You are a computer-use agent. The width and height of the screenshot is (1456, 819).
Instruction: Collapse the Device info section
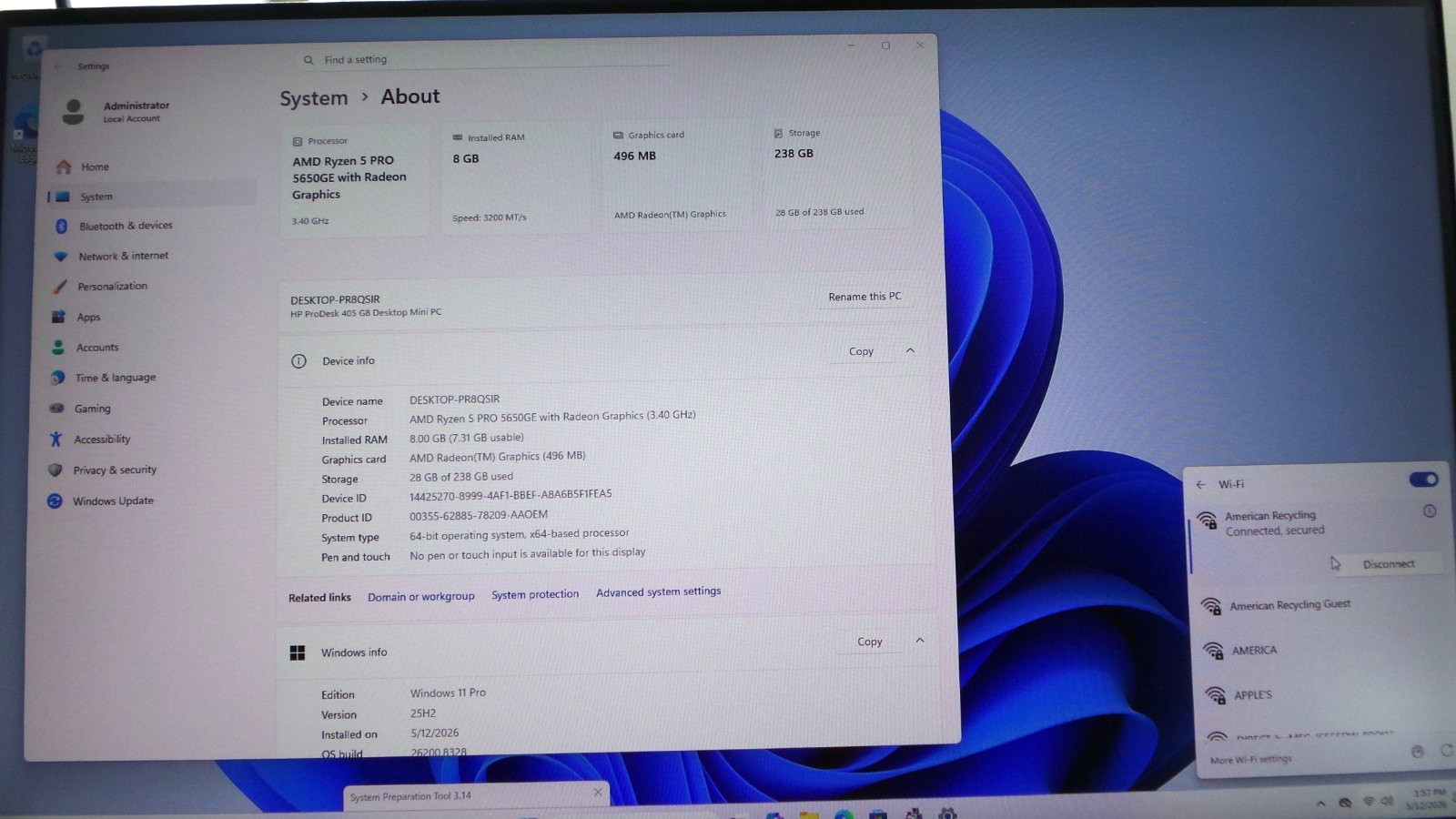click(910, 350)
